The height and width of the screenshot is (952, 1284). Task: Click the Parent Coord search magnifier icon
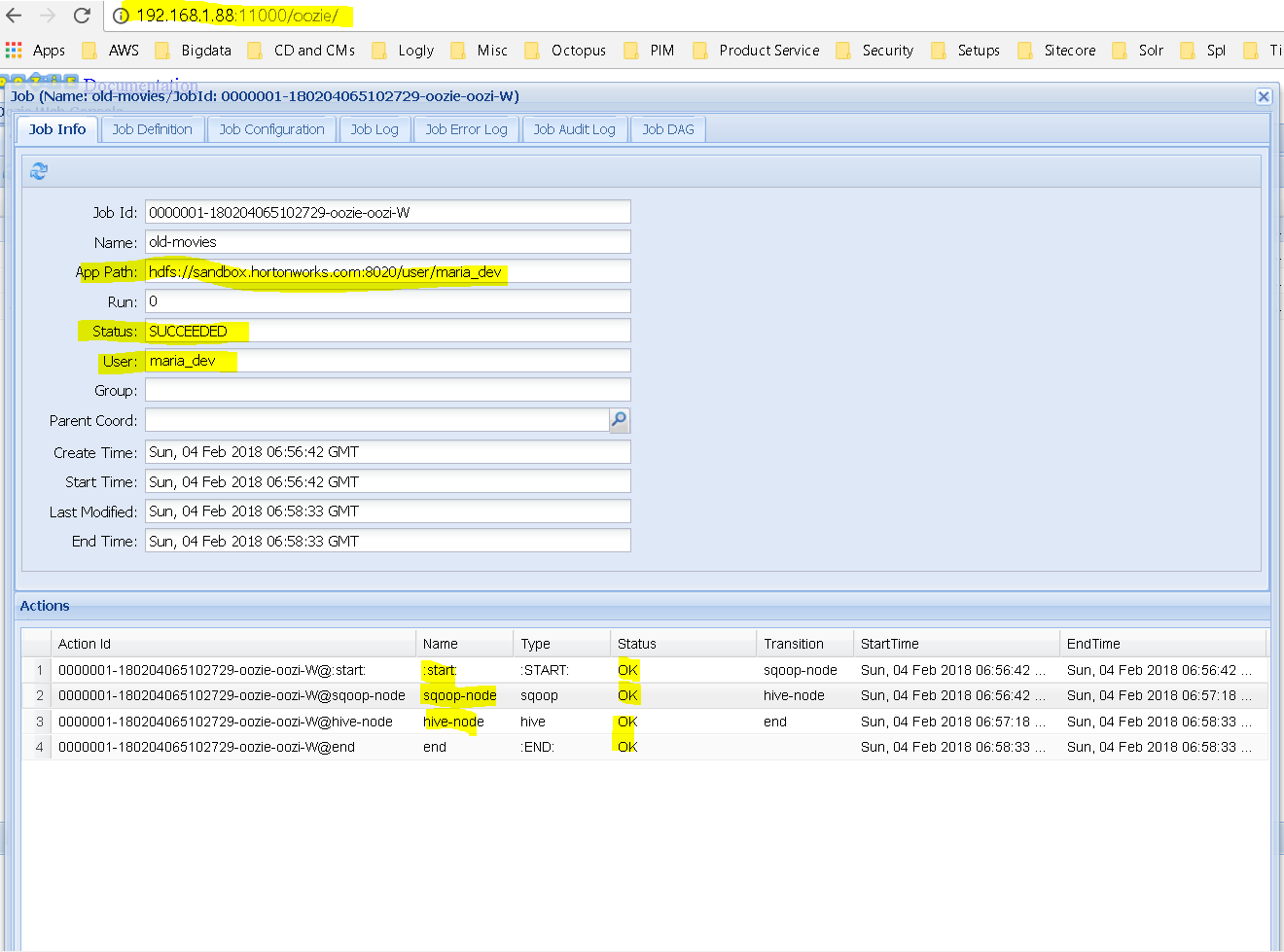point(620,420)
